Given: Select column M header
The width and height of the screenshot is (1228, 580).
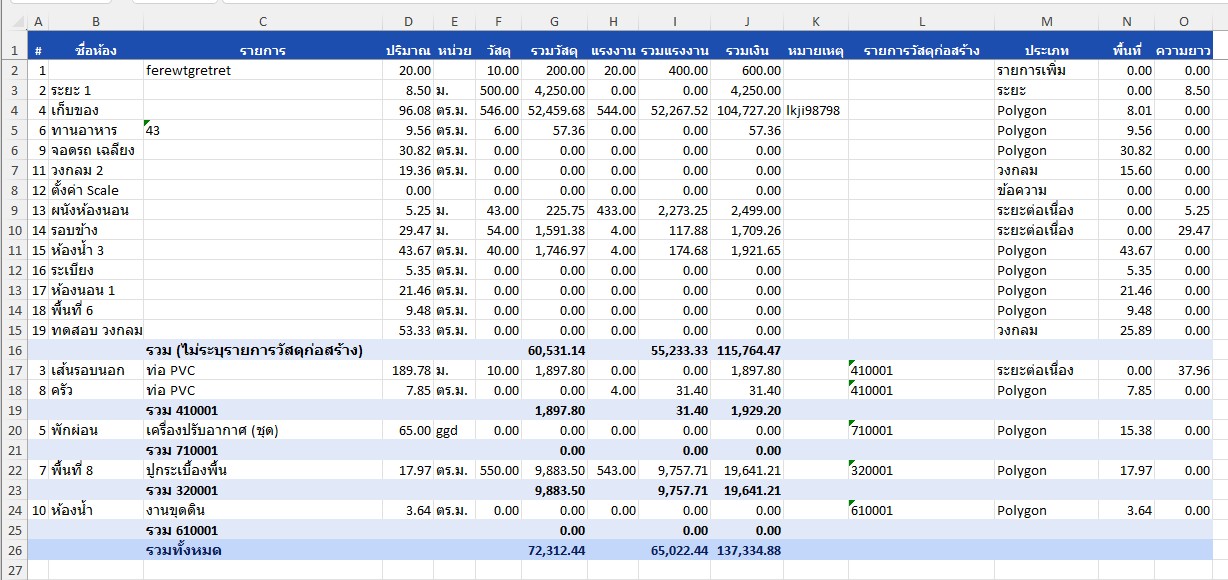Looking at the screenshot, I should 1046,22.
